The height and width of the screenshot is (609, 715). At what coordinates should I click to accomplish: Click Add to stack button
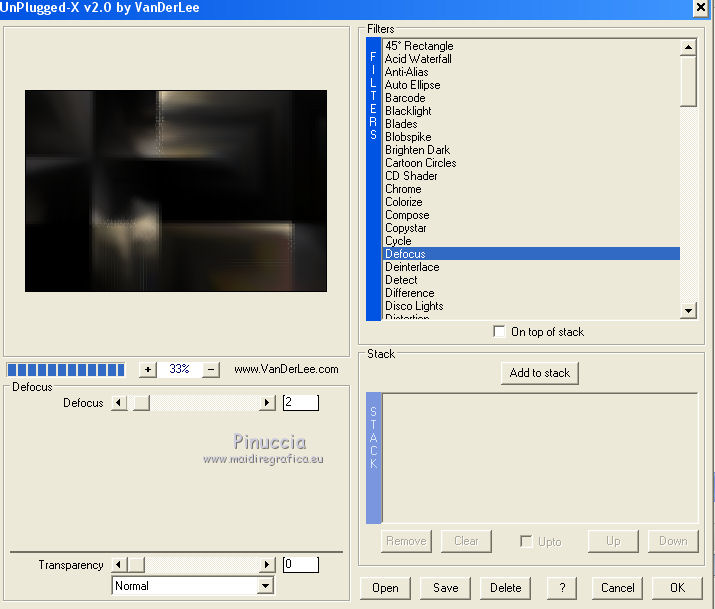coord(539,373)
